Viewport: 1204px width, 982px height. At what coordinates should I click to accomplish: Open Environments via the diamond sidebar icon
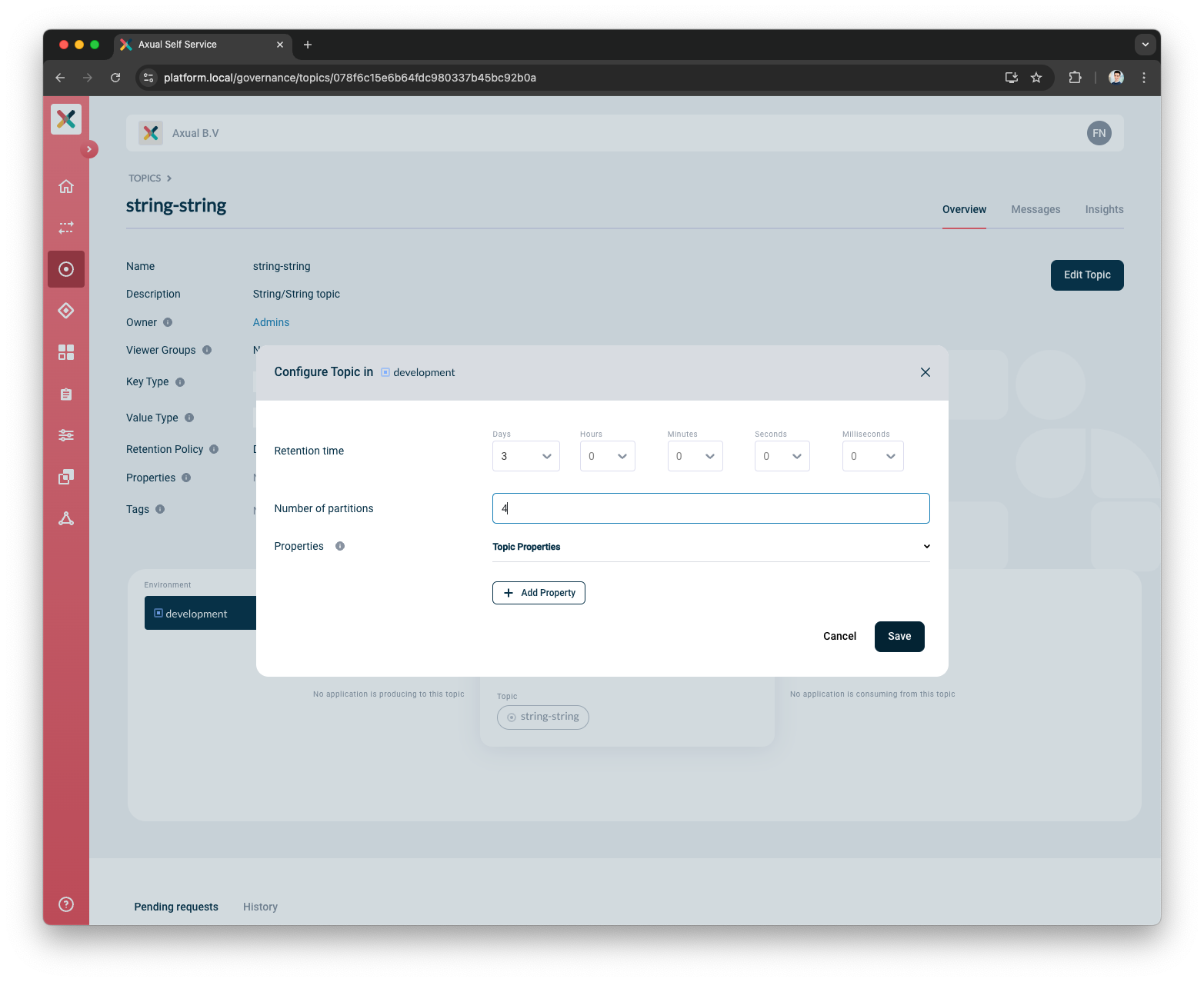(66, 311)
